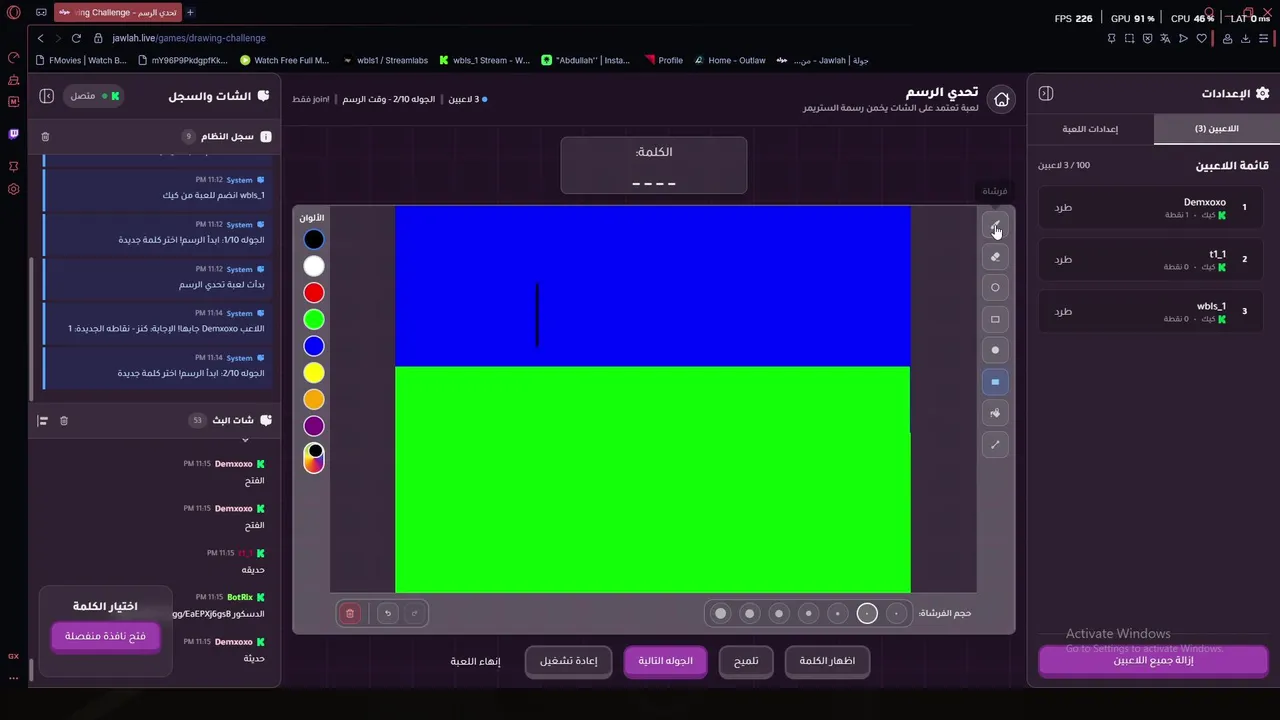The image size is (1280, 720).
Task: Choose the outlined circle shape tool
Action: pyautogui.click(x=995, y=288)
